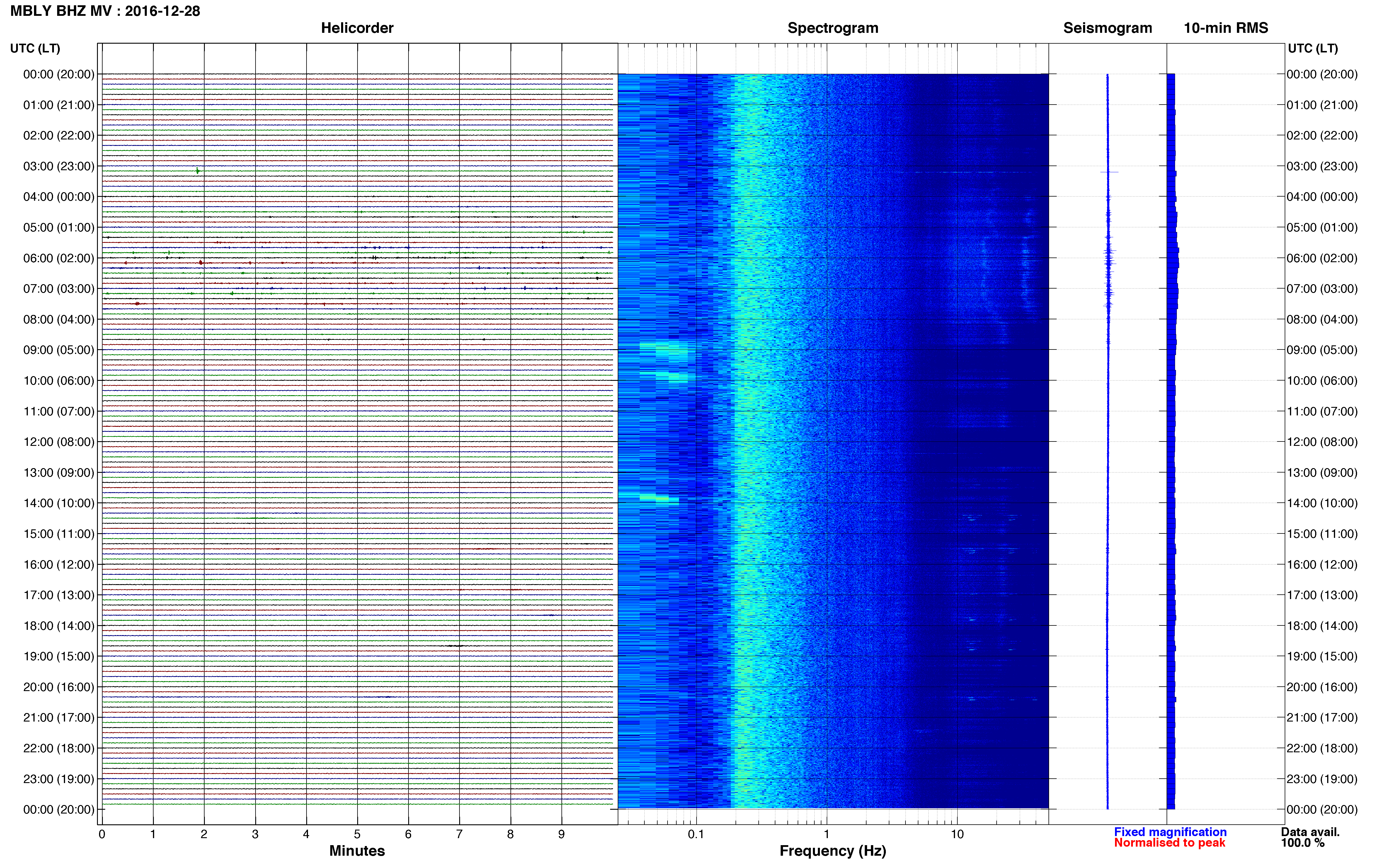The image size is (1389, 868).
Task: Click '21:00 (17:00)' on the RMS time axis
Action: coord(1322,718)
